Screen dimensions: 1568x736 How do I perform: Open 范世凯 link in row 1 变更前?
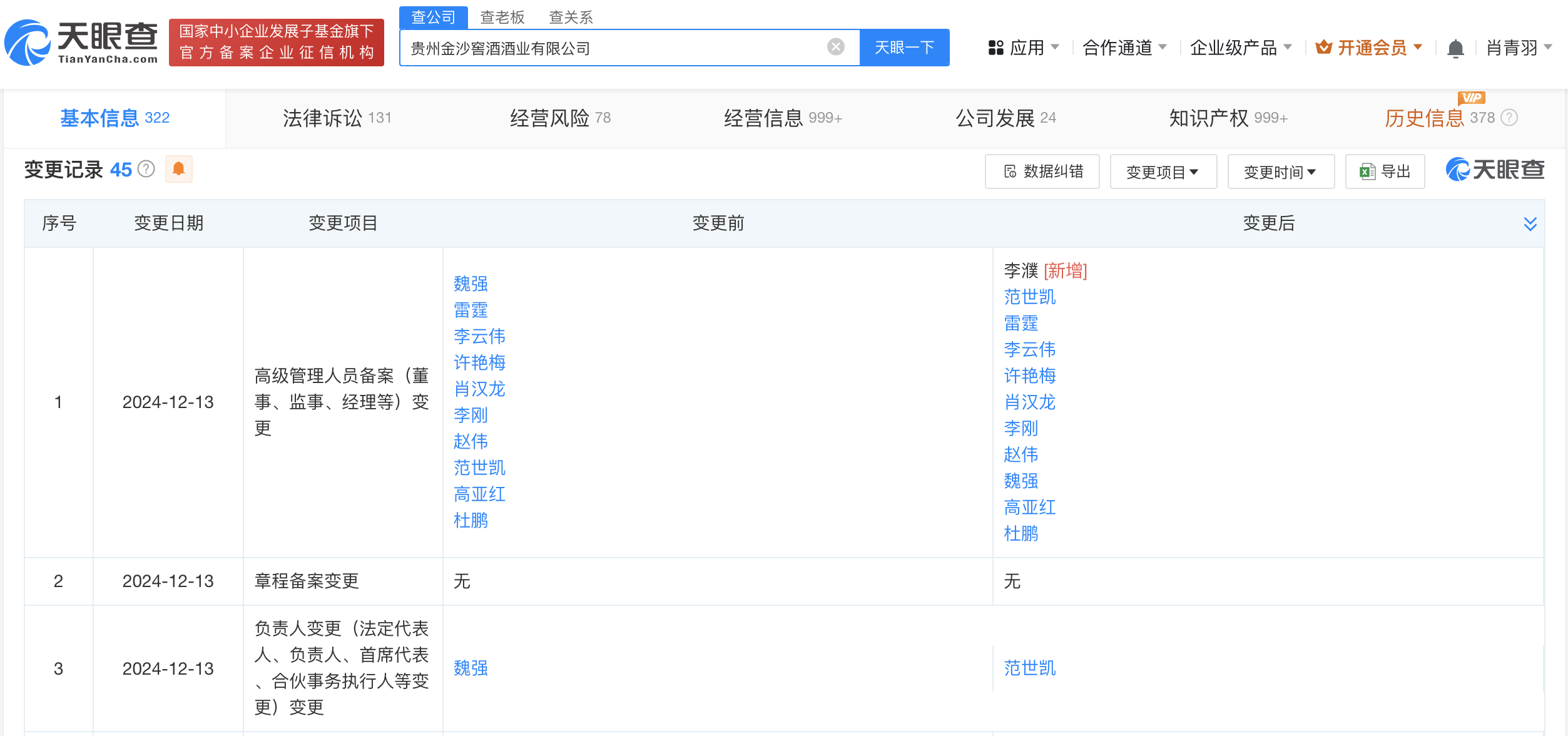point(479,468)
